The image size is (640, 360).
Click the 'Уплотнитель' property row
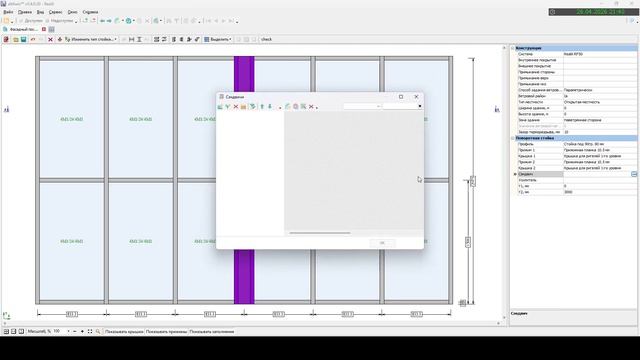coord(576,180)
